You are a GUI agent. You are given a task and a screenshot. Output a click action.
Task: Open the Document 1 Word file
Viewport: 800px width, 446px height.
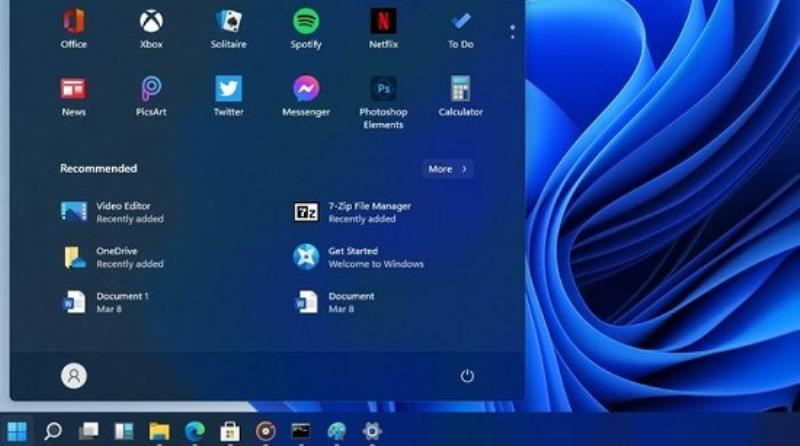tap(105, 302)
